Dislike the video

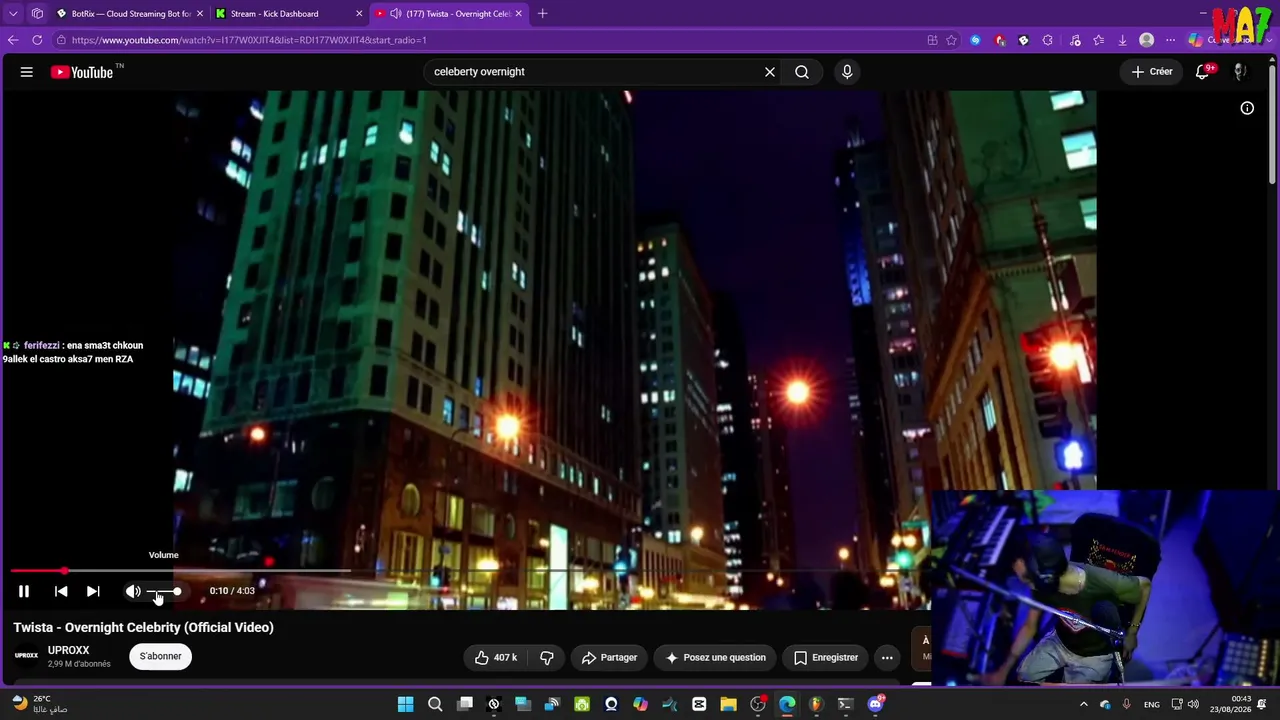click(x=547, y=657)
